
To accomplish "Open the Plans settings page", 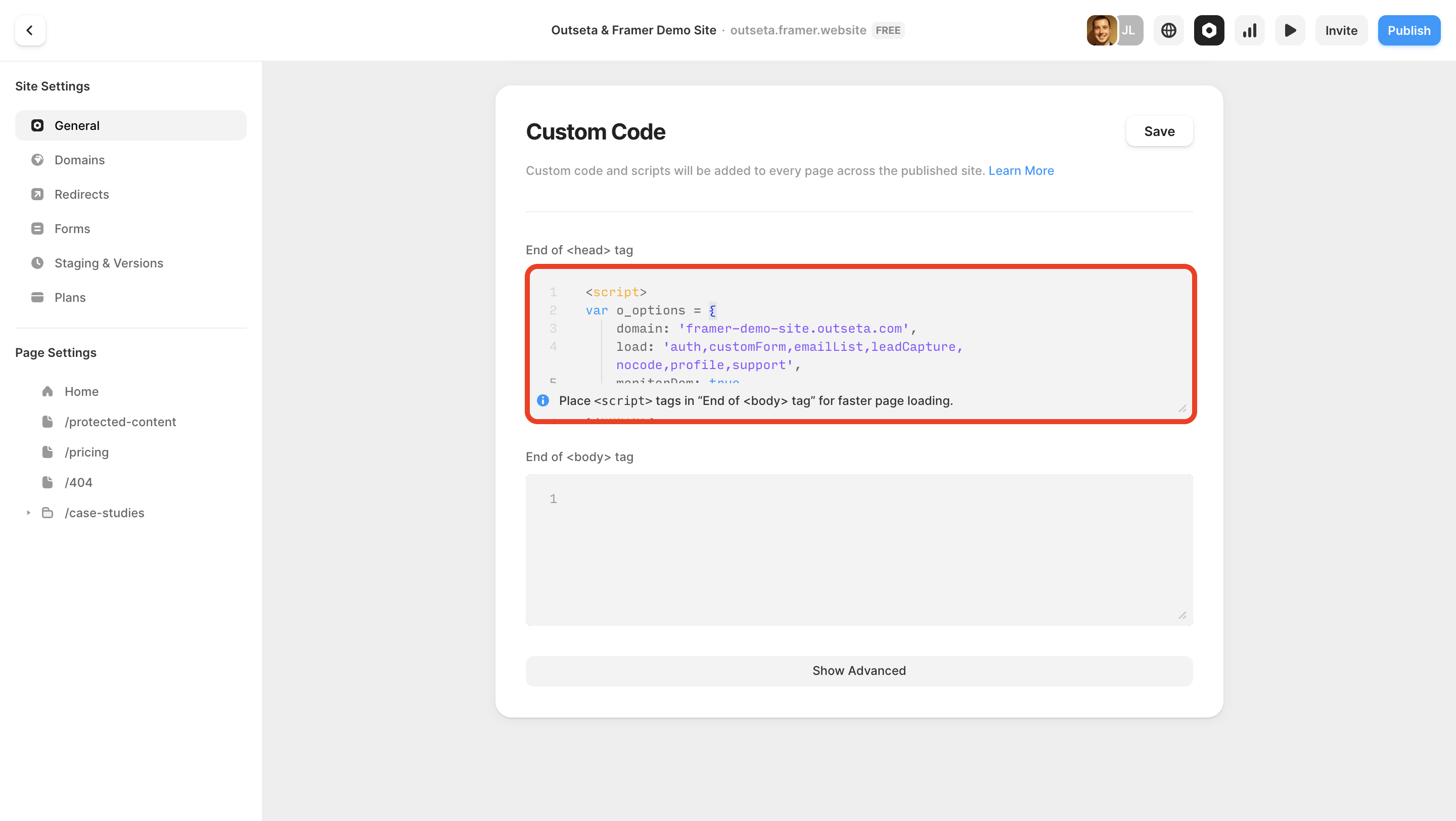I will [x=70, y=297].
